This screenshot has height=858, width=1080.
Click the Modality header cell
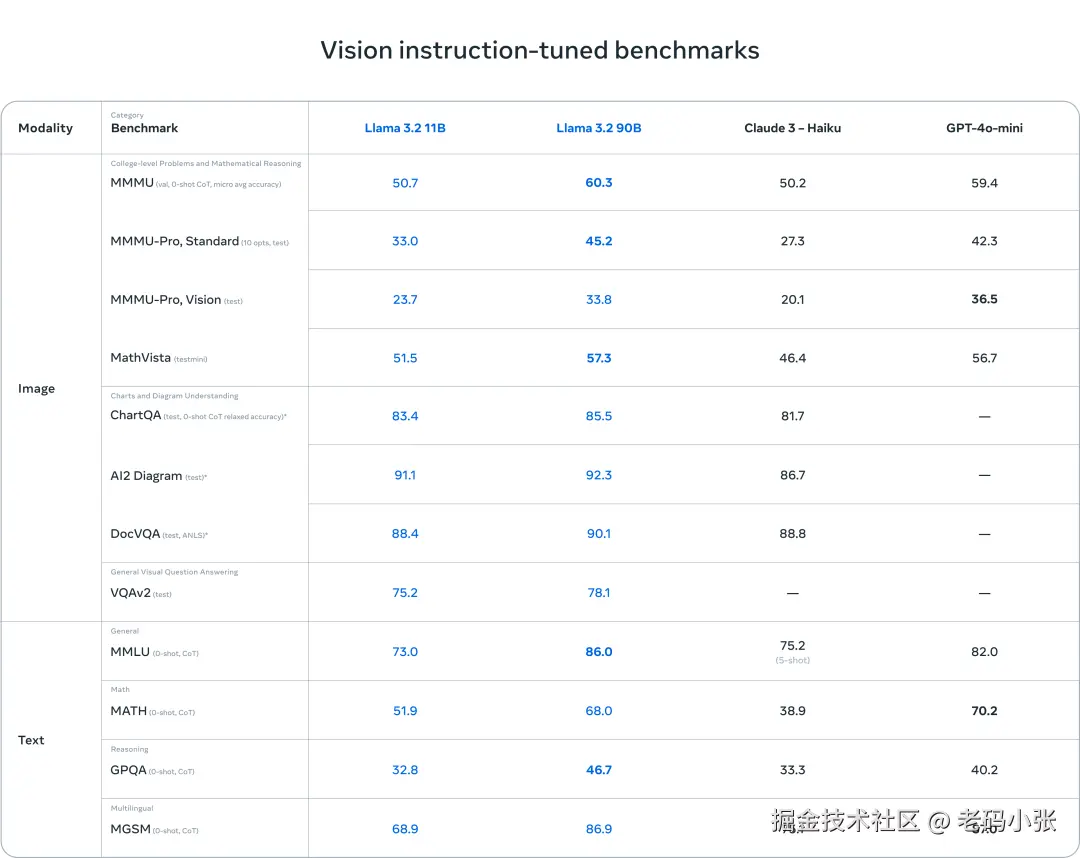click(x=45, y=128)
